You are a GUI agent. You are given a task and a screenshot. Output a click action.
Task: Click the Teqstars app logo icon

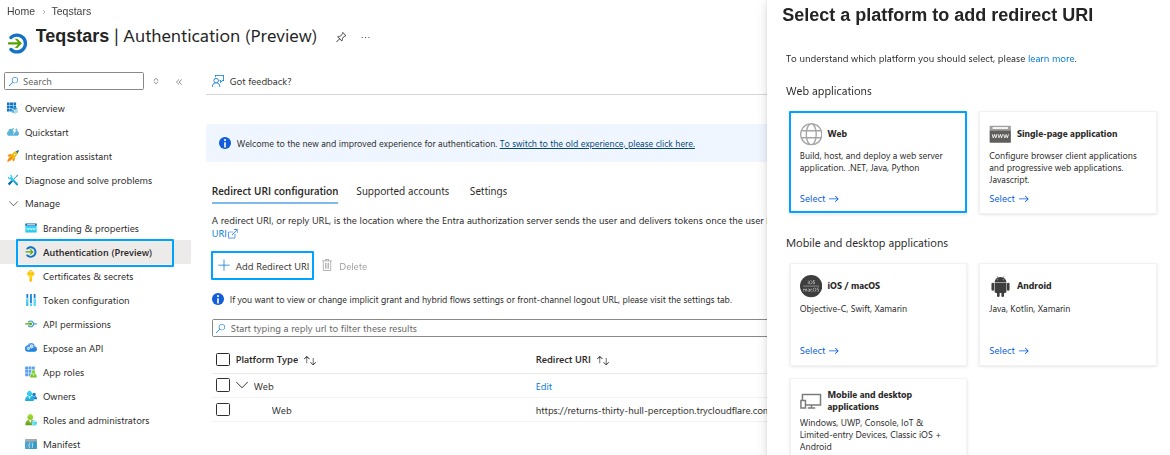17,43
